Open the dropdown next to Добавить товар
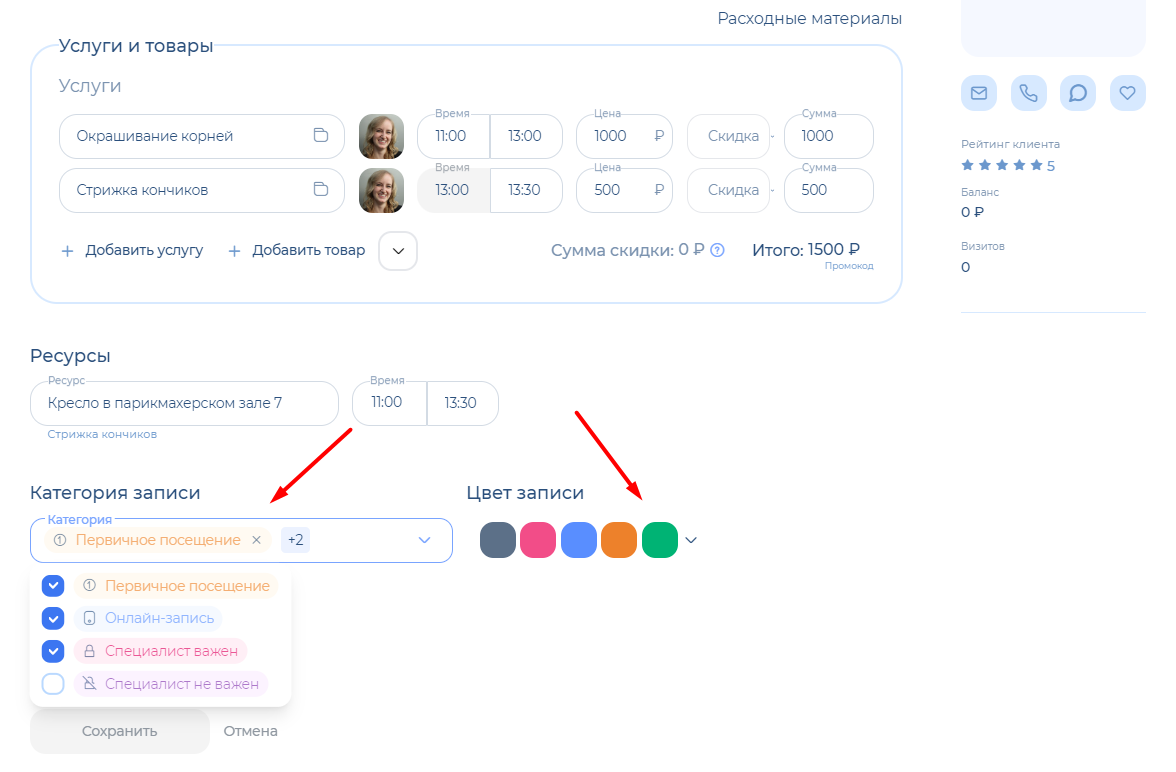 click(x=398, y=251)
